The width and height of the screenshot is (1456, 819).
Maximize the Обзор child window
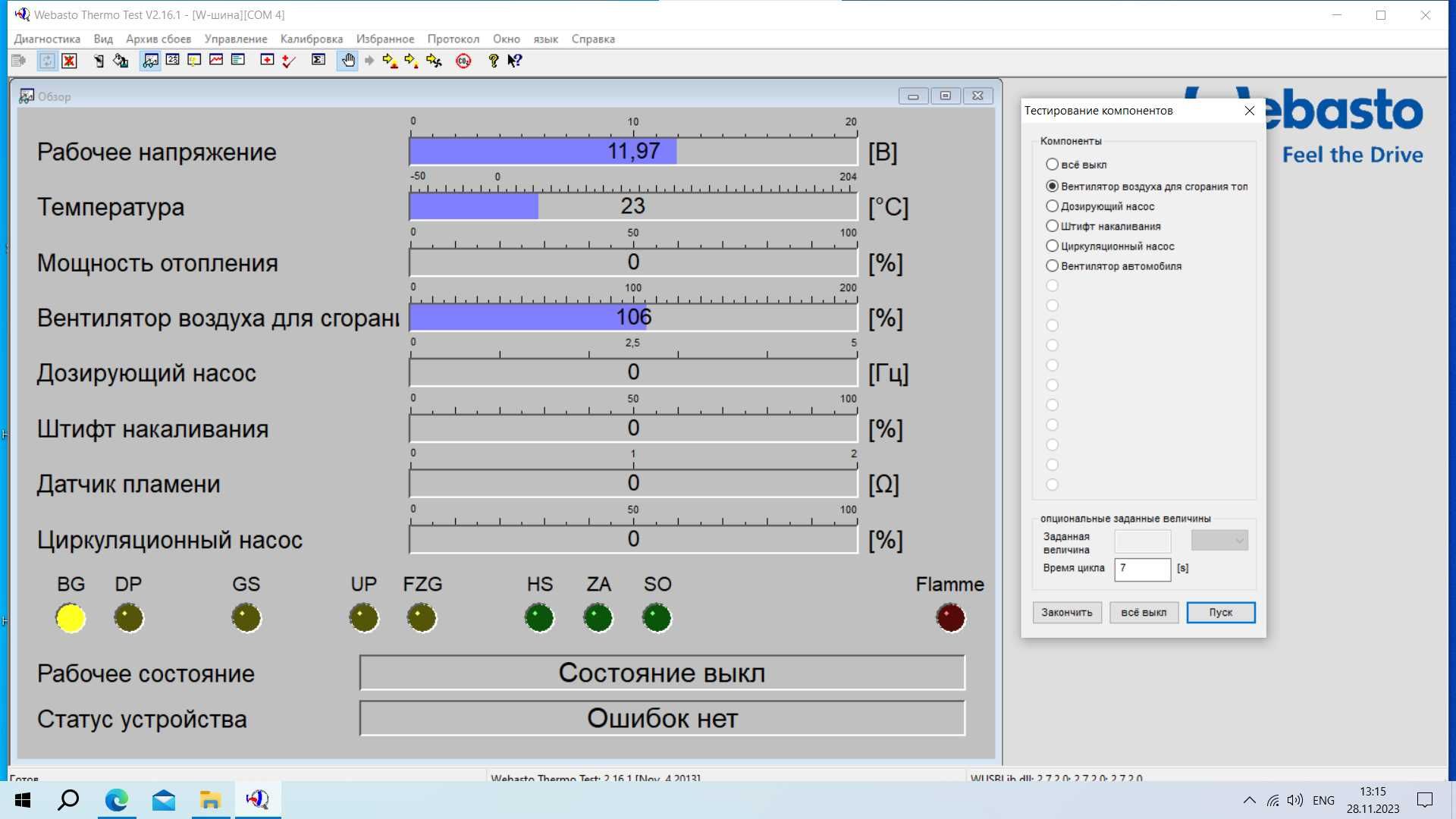(945, 96)
